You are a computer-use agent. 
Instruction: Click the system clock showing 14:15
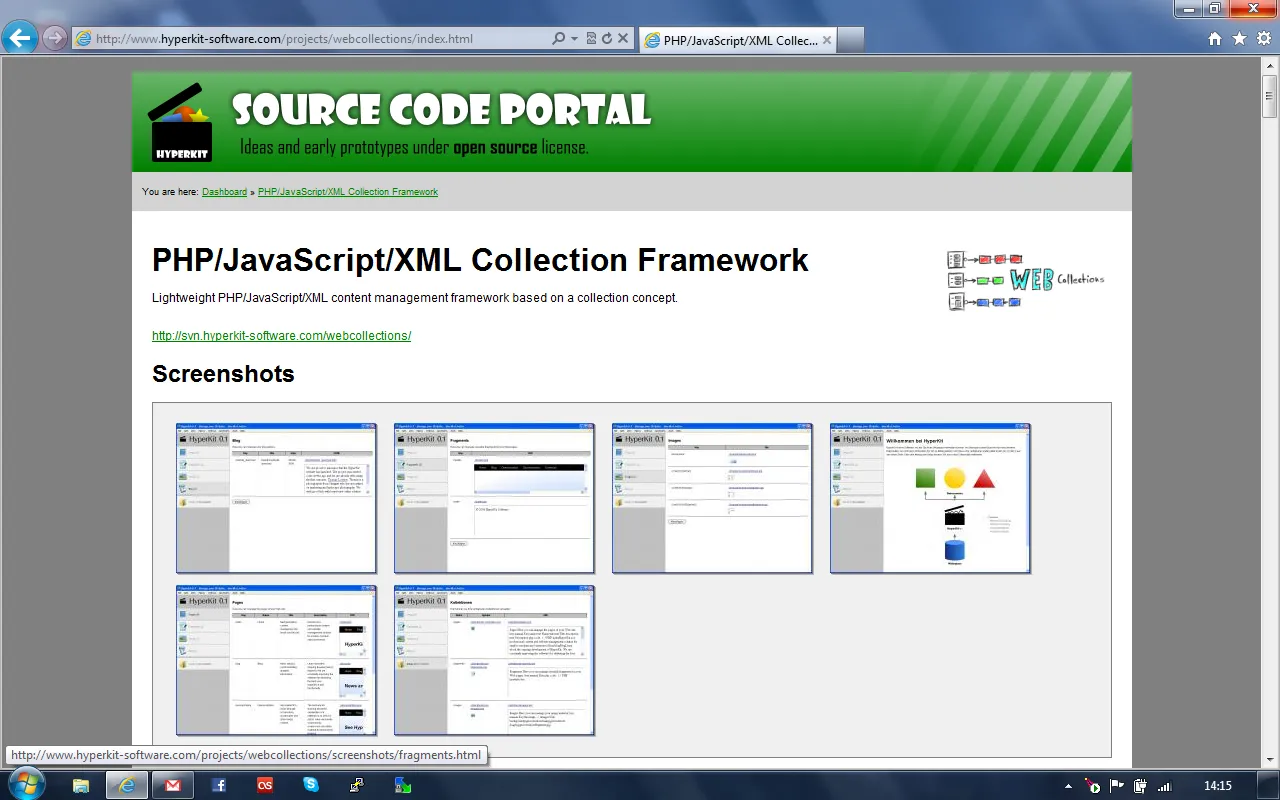(1217, 786)
